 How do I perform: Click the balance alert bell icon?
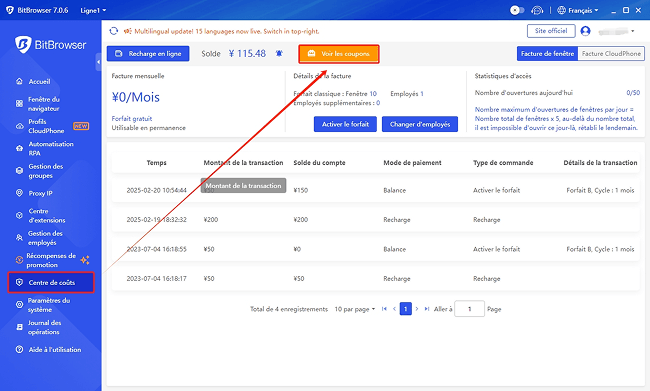click(x=279, y=53)
